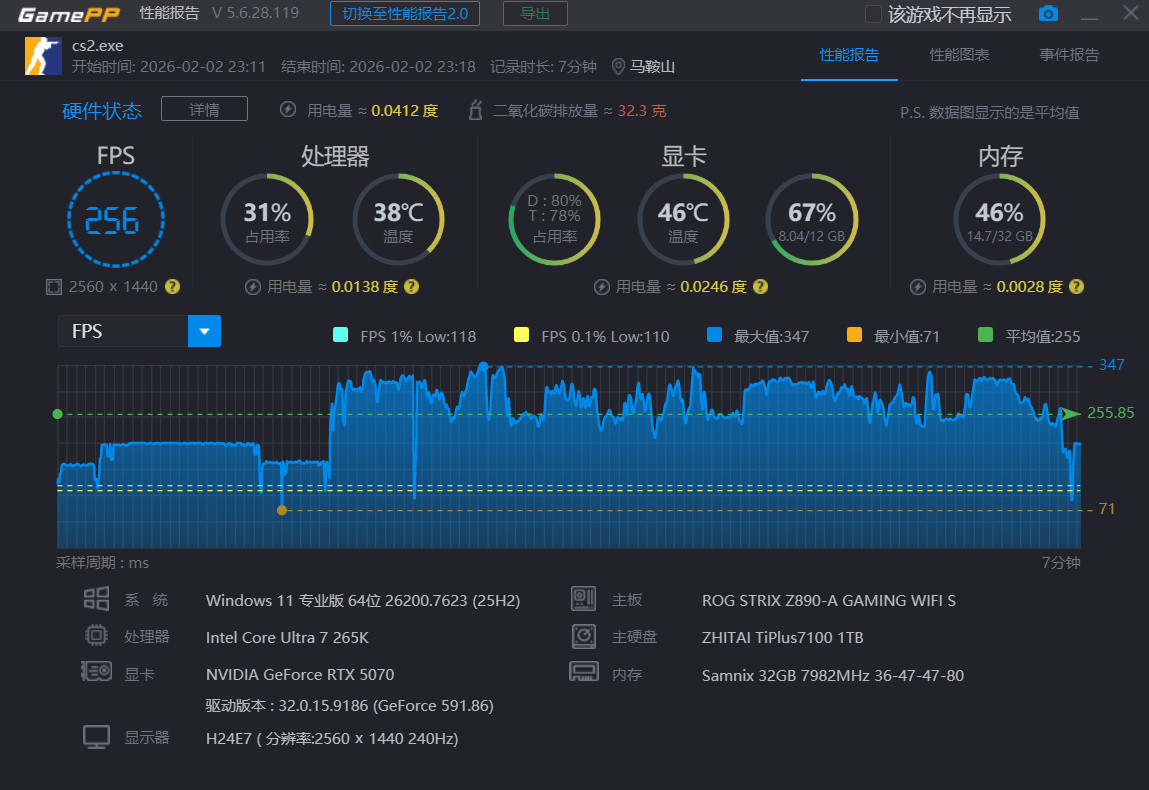Click the CPU 31% usage gauge
The image size is (1149, 790).
coord(267,219)
